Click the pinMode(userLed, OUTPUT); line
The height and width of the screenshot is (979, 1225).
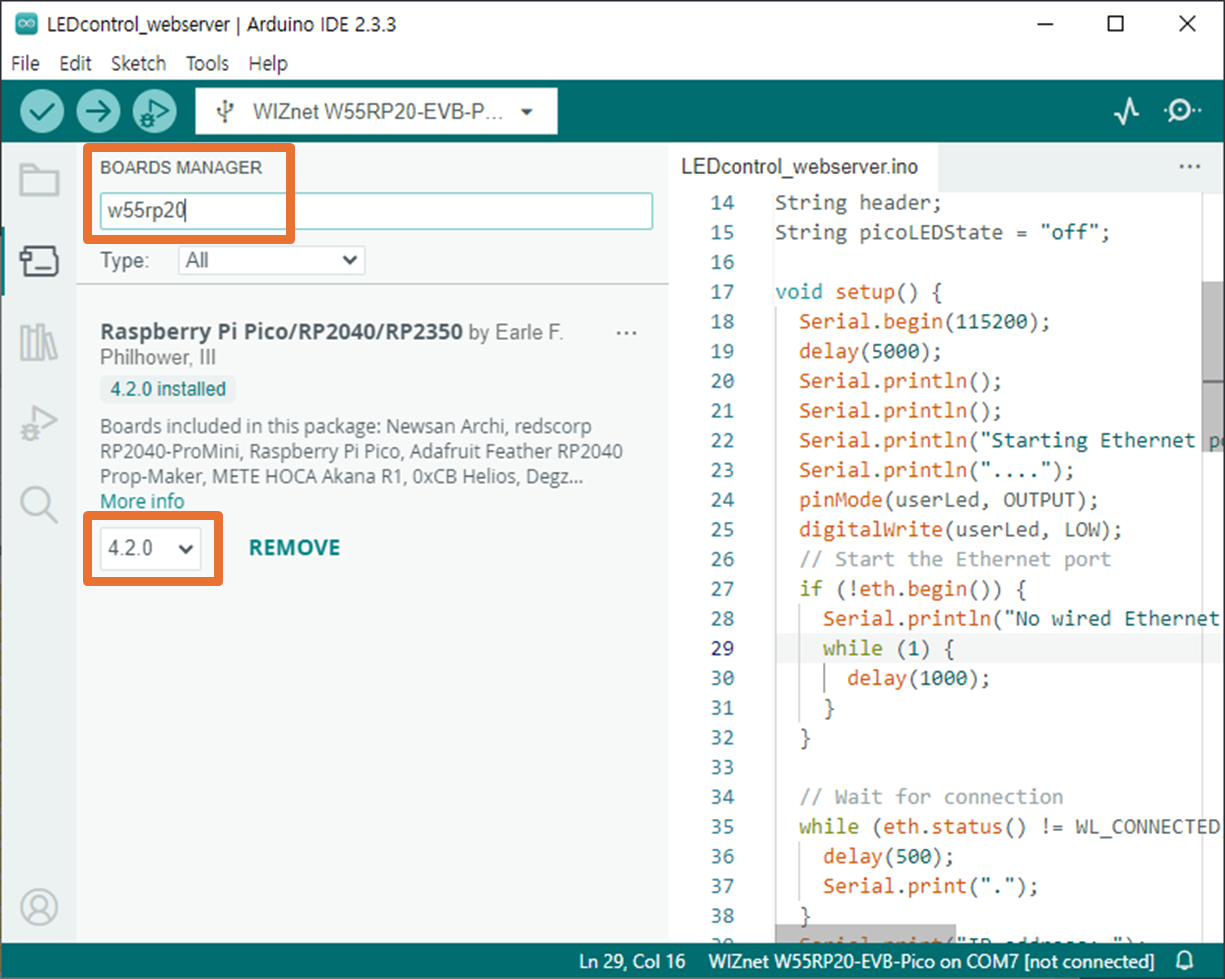pyautogui.click(x=949, y=500)
